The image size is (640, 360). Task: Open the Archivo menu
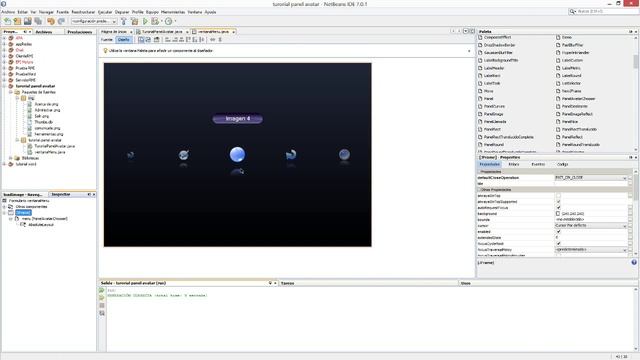8,12
